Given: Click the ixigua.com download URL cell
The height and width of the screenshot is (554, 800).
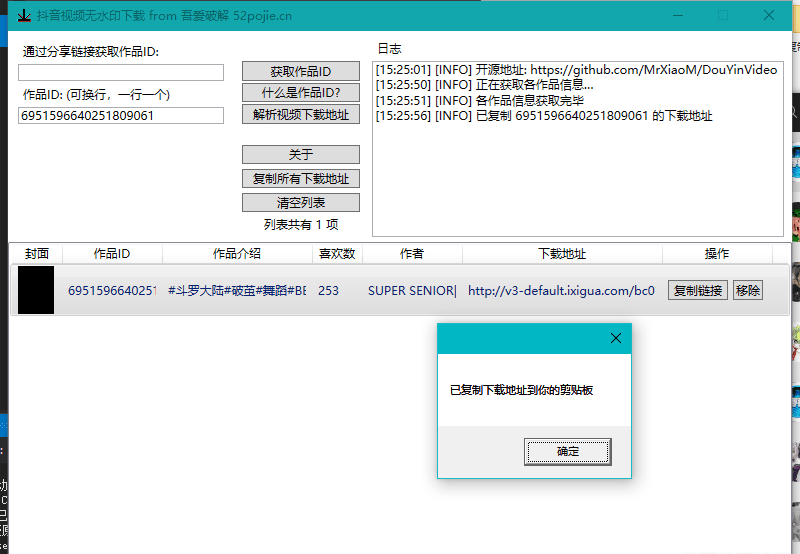Looking at the screenshot, I should tap(561, 291).
